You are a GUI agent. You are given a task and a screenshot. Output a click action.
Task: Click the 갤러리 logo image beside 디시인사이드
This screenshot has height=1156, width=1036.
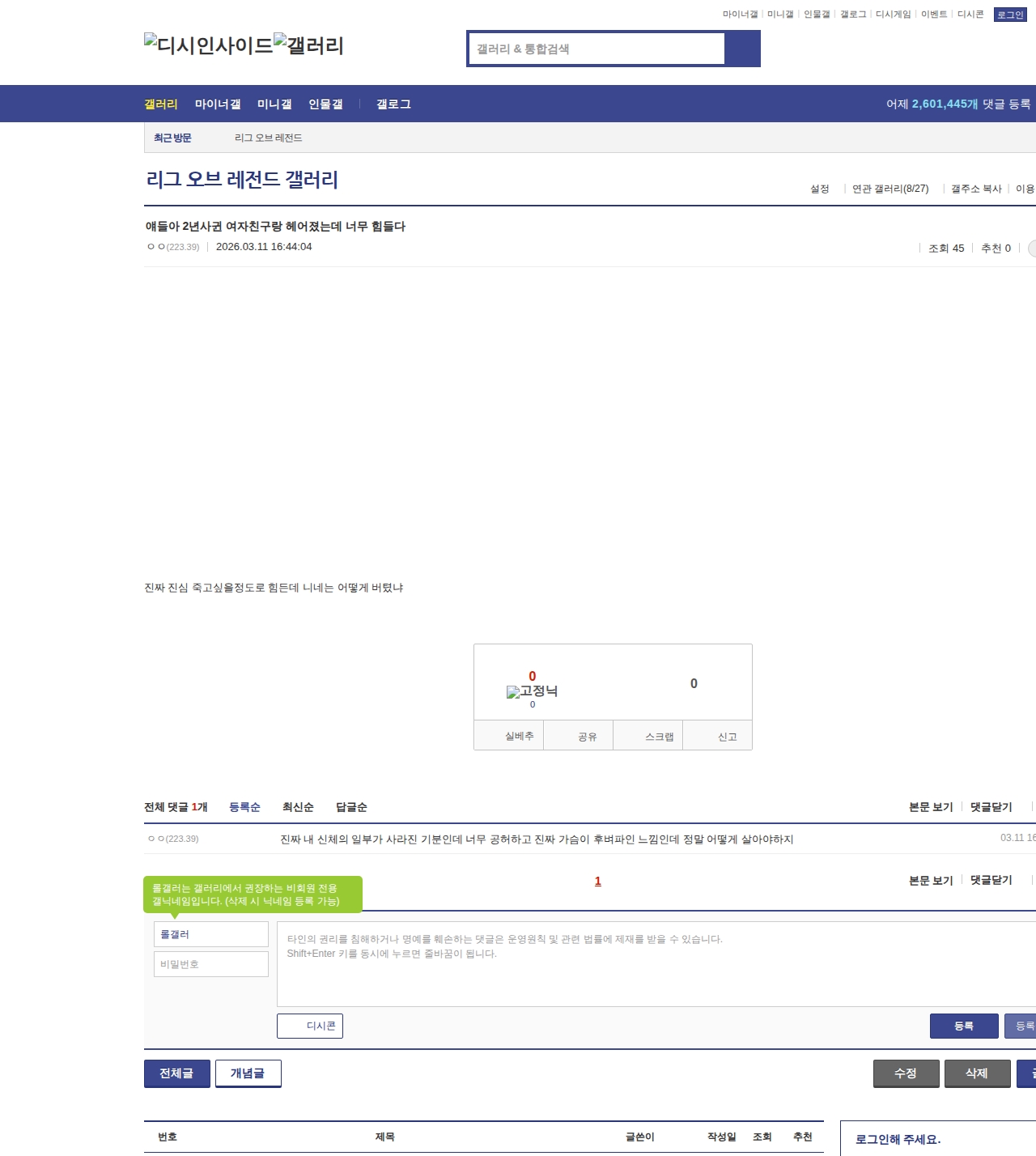coord(309,45)
